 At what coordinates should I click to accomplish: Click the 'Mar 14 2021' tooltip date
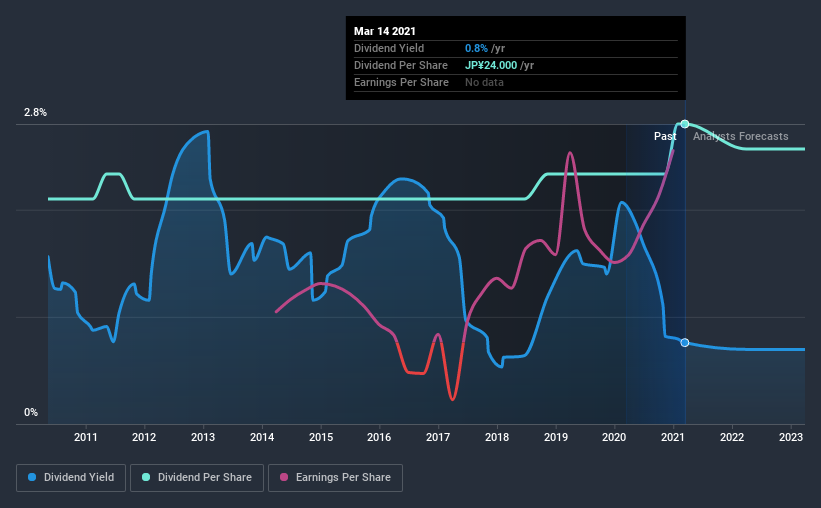tap(385, 31)
